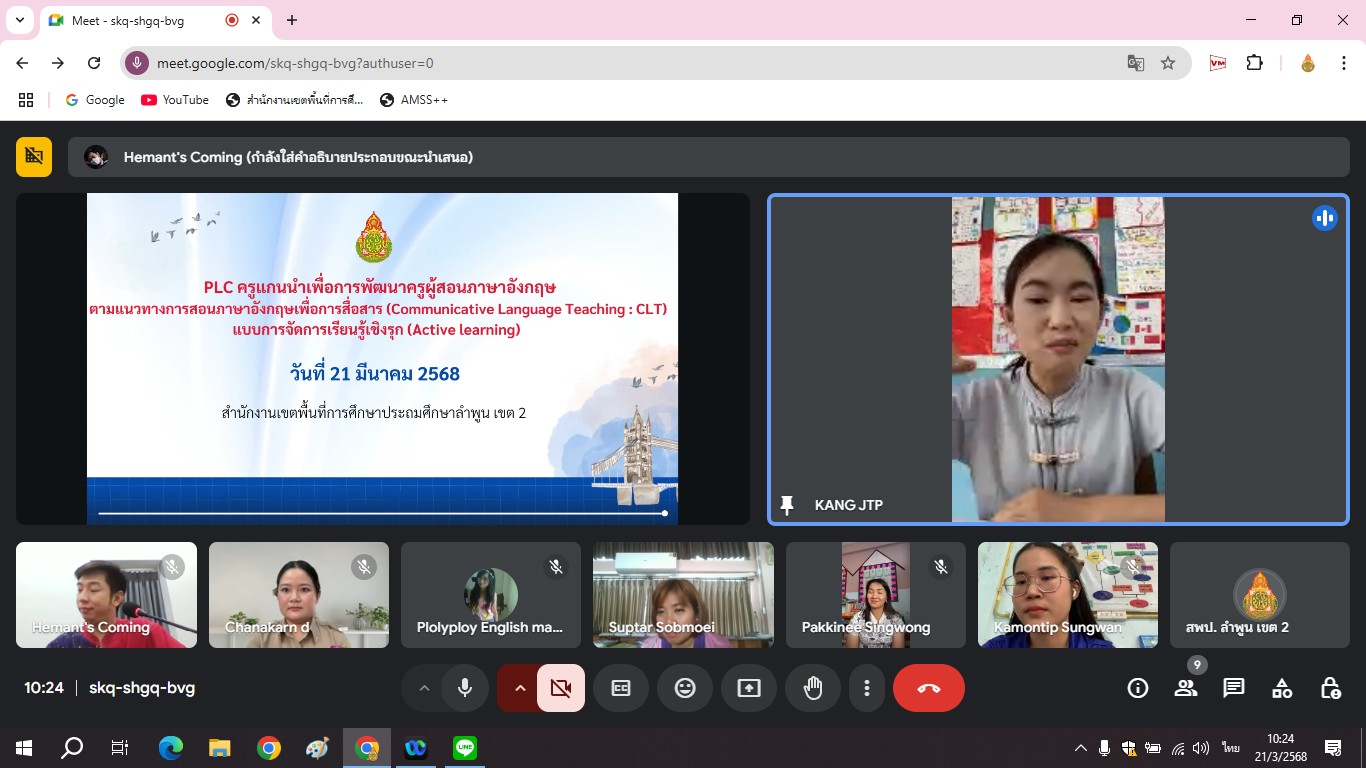Image resolution: width=1366 pixels, height=768 pixels.
Task: Open the Activities shapes icon
Action: pyautogui.click(x=1282, y=688)
